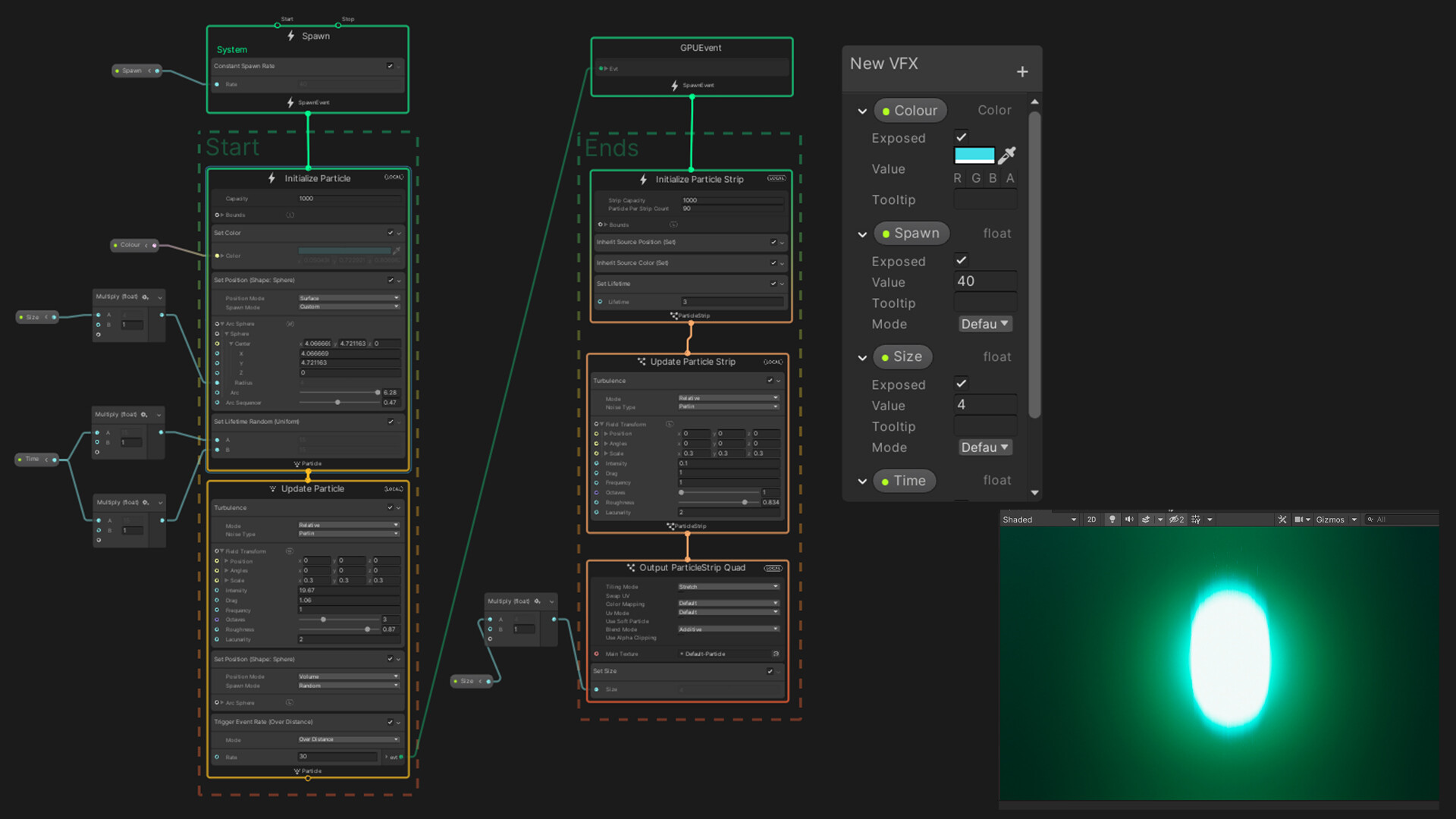Open the Gizmos menu
The width and height of the screenshot is (1456, 819).
pyautogui.click(x=1330, y=519)
